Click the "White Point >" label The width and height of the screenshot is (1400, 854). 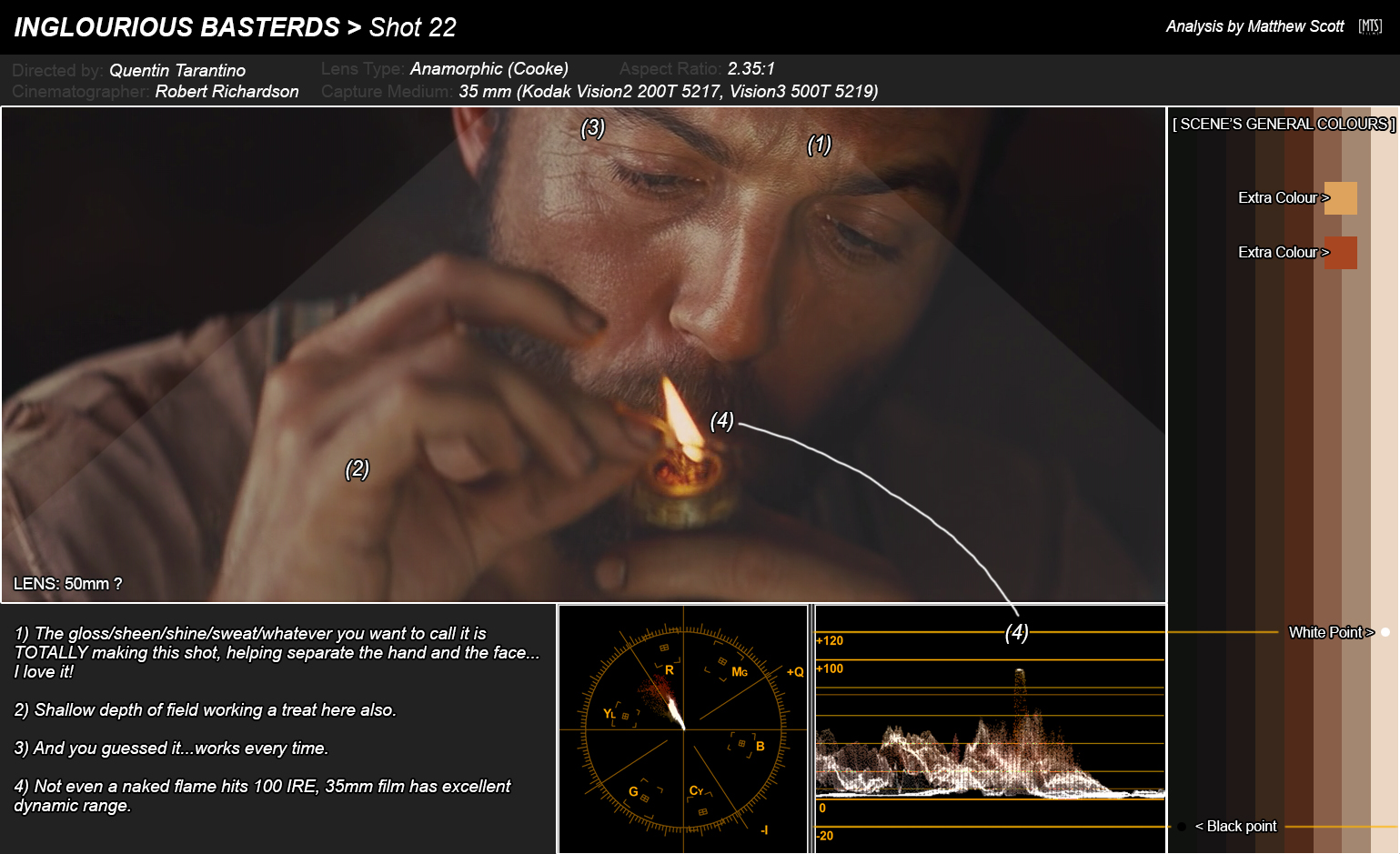[1331, 632]
